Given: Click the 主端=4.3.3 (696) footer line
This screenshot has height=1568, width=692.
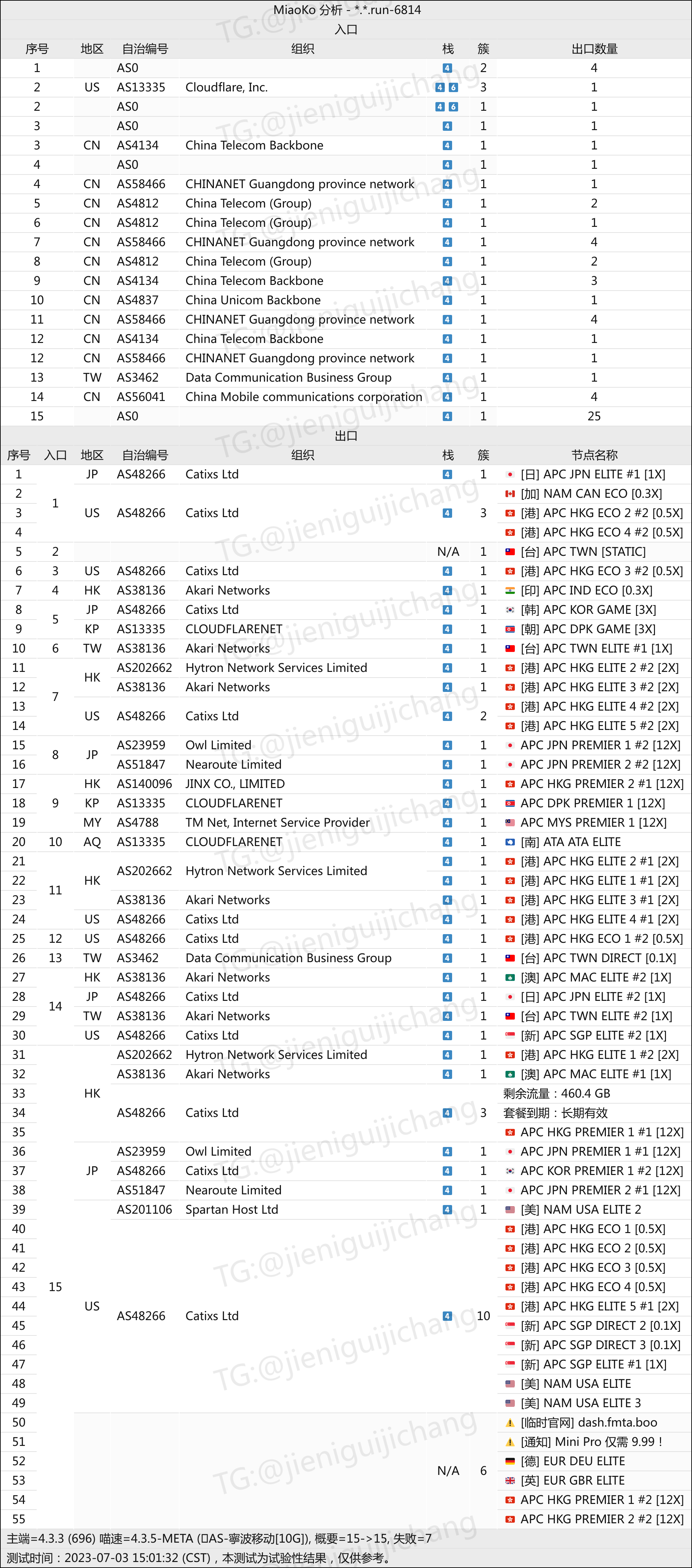Looking at the screenshot, I should [219, 1538].
